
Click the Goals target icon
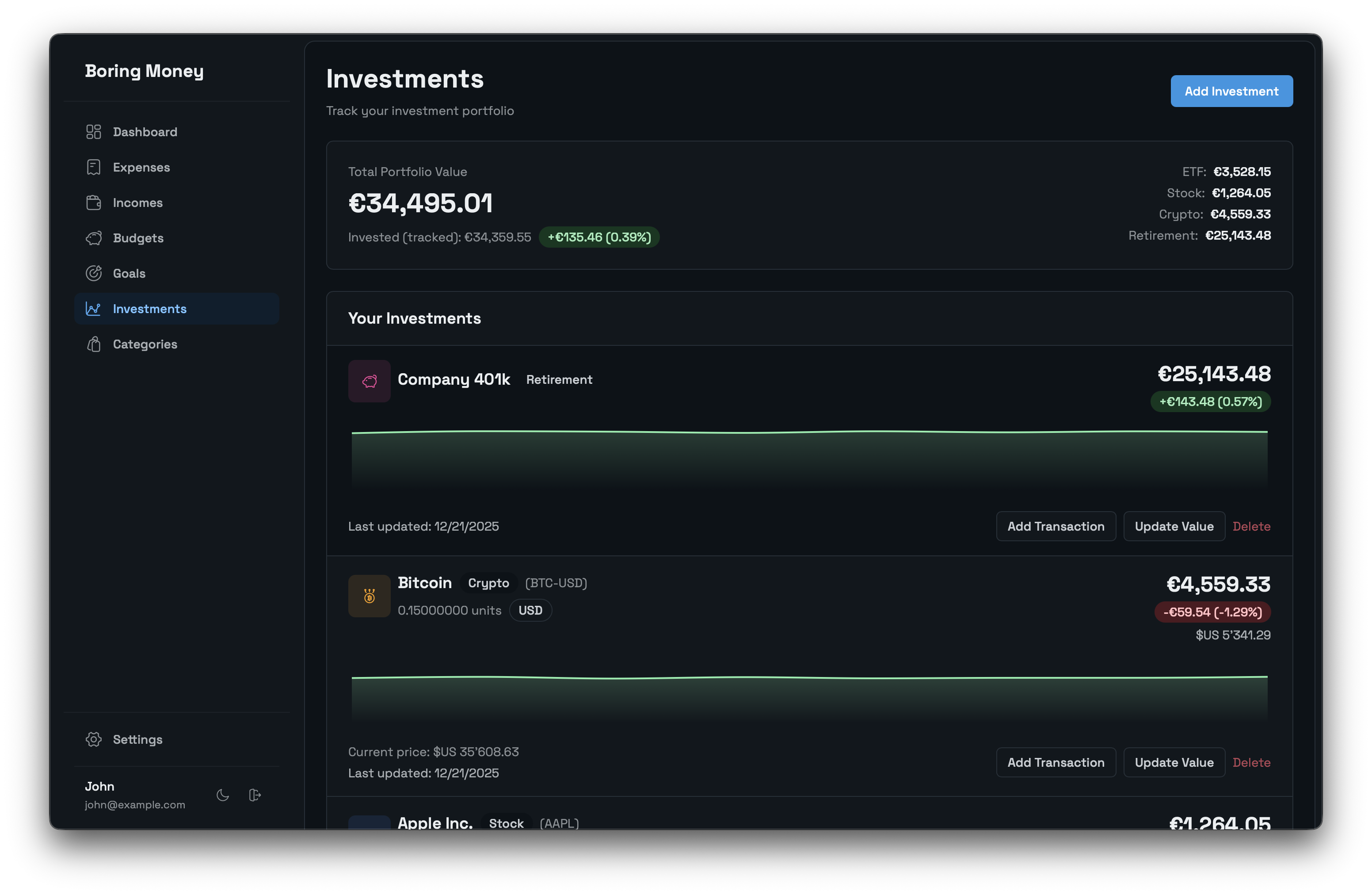pos(93,273)
